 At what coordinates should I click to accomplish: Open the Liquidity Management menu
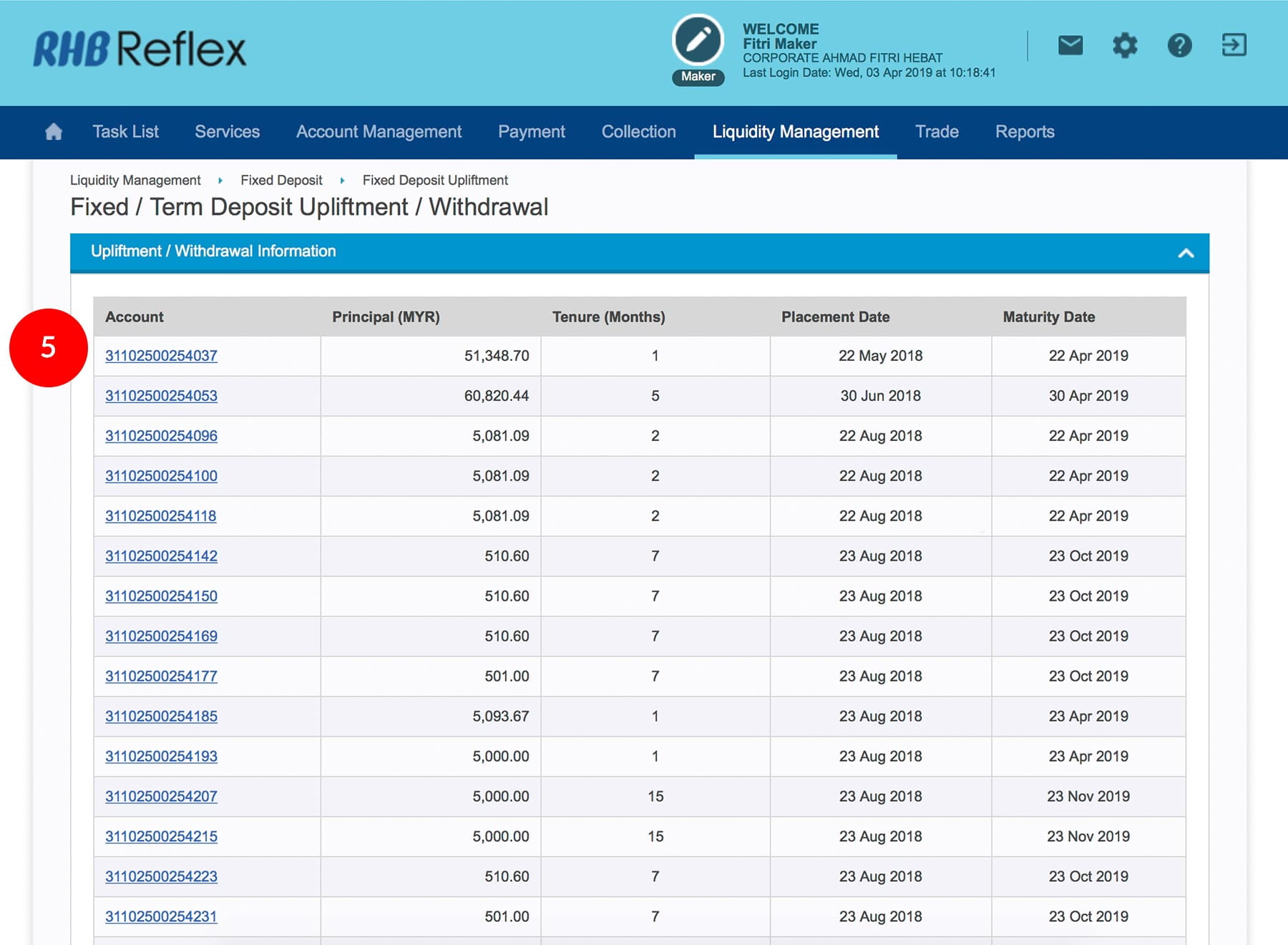coord(795,132)
